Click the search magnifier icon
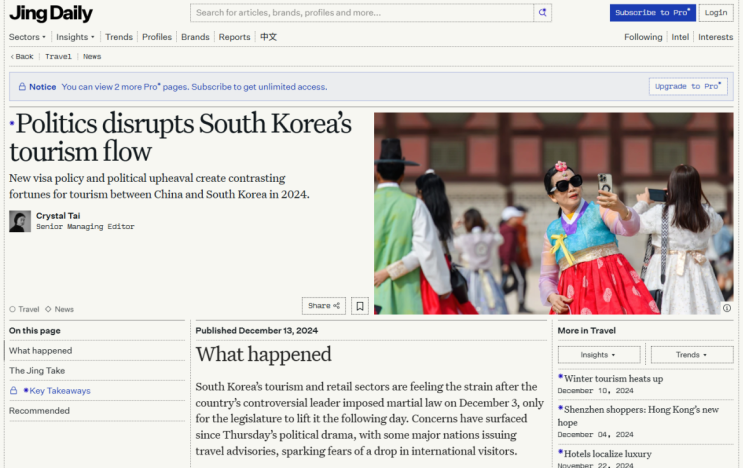This screenshot has height=468, width=743. pos(543,13)
